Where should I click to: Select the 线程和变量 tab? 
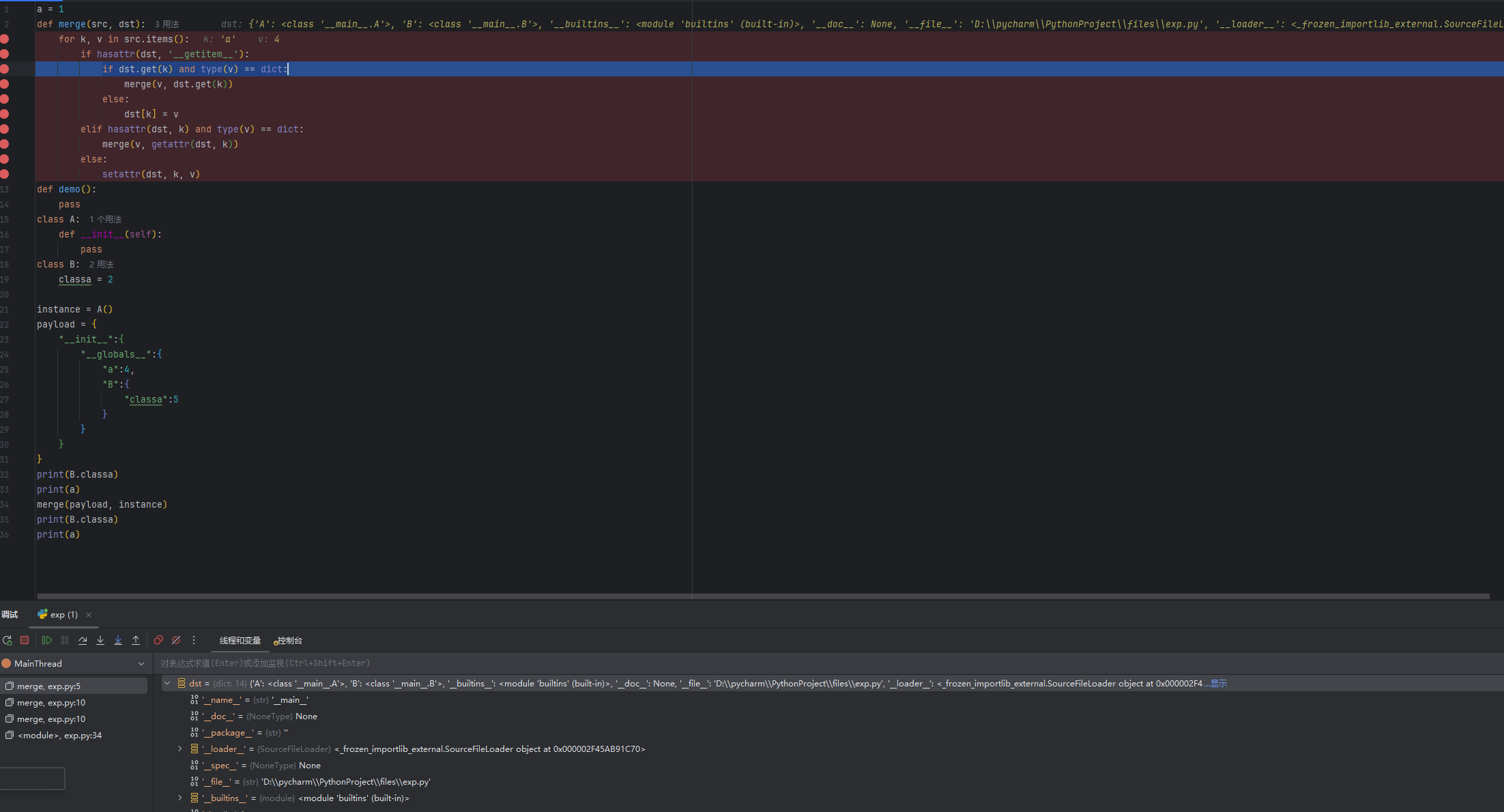point(240,640)
